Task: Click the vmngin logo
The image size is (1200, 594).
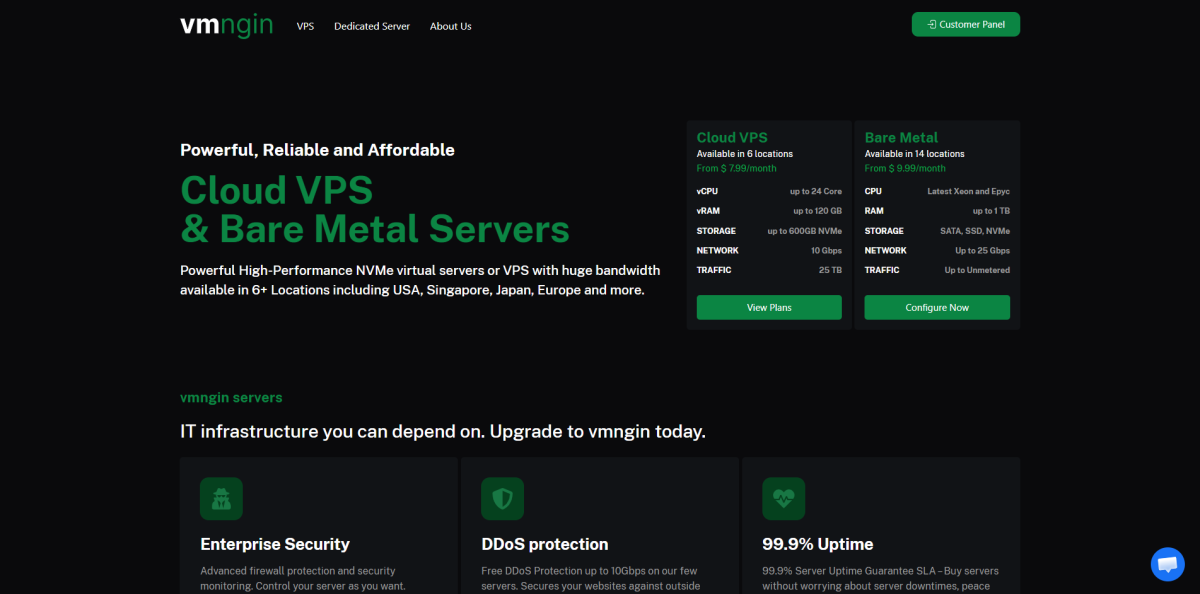Action: coord(226,25)
